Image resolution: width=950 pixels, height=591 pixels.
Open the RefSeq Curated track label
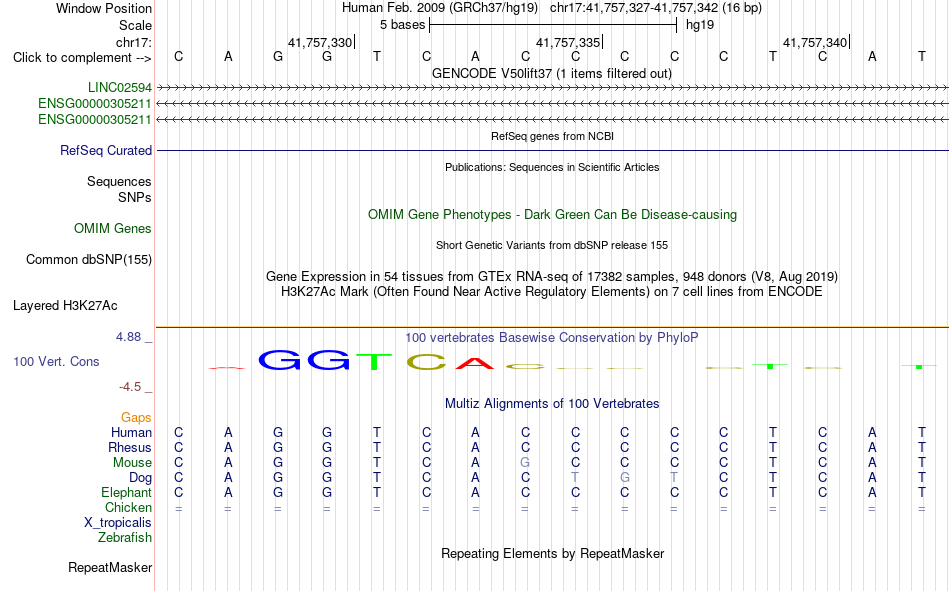coord(106,150)
